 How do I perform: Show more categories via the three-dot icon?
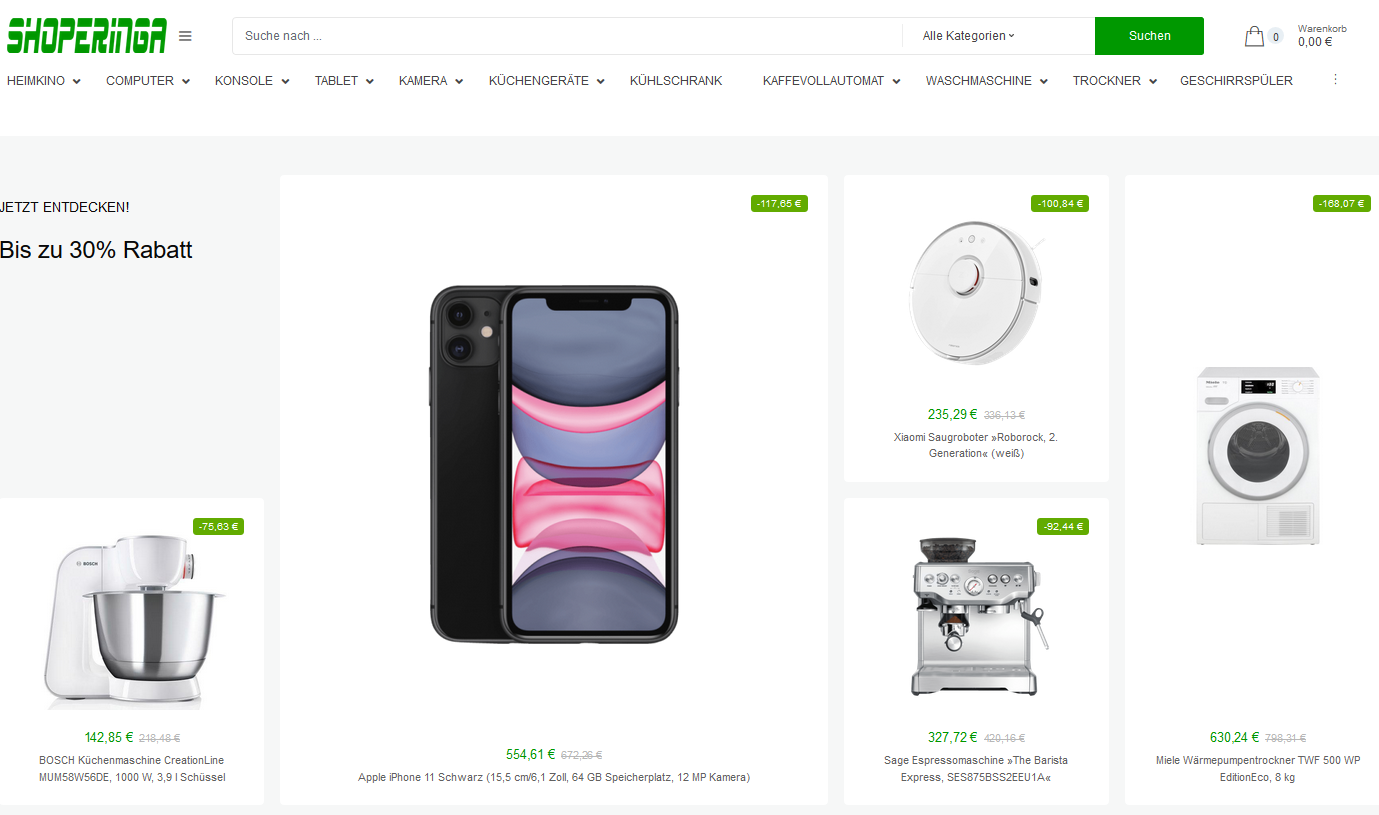coord(1335,79)
